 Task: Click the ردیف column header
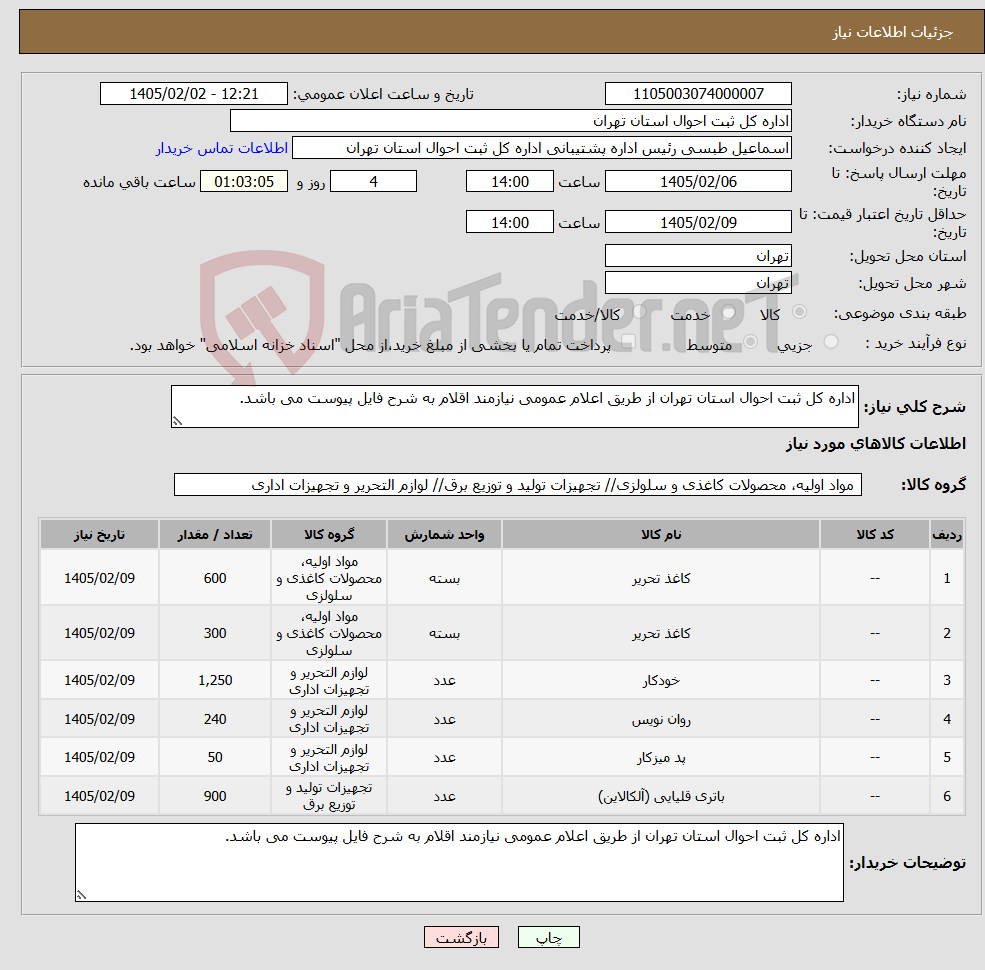coord(947,535)
